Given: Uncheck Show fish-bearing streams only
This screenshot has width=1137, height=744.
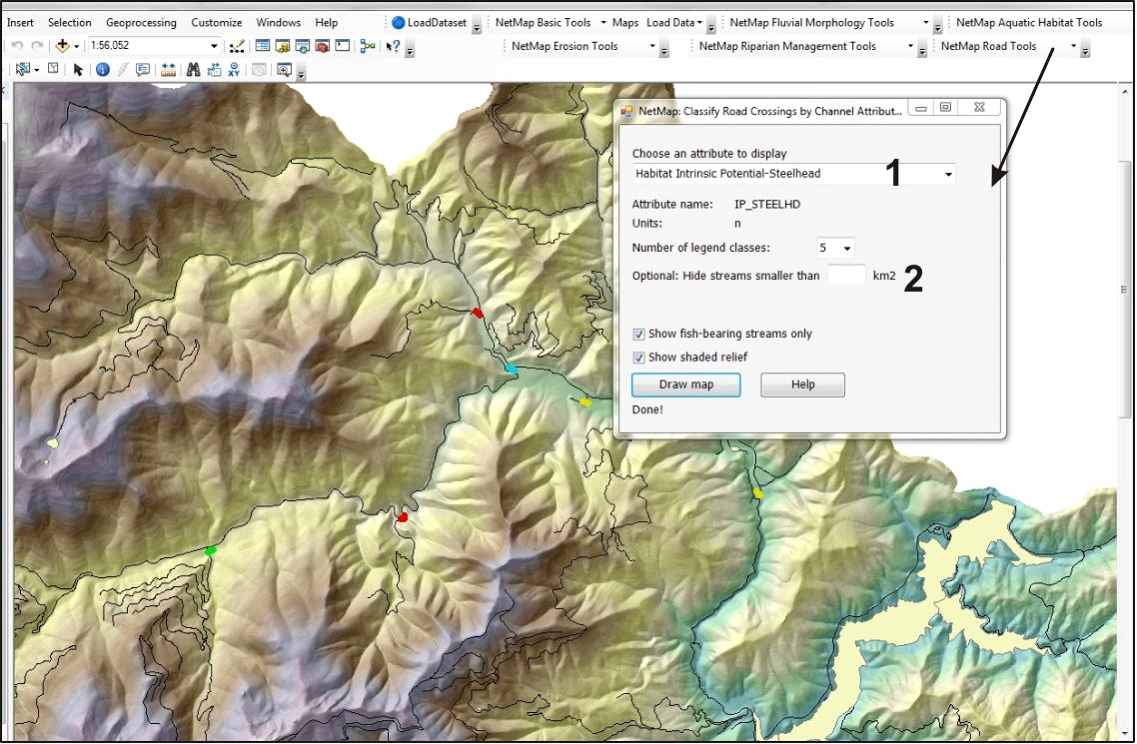Looking at the screenshot, I should [x=639, y=334].
